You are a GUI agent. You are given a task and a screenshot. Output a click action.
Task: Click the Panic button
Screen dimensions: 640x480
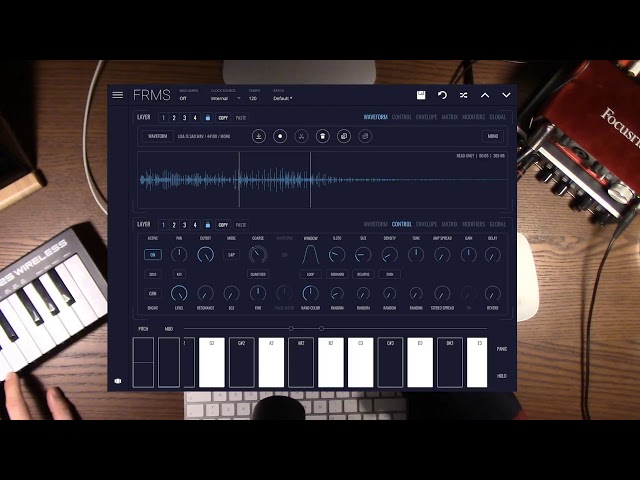[502, 349]
